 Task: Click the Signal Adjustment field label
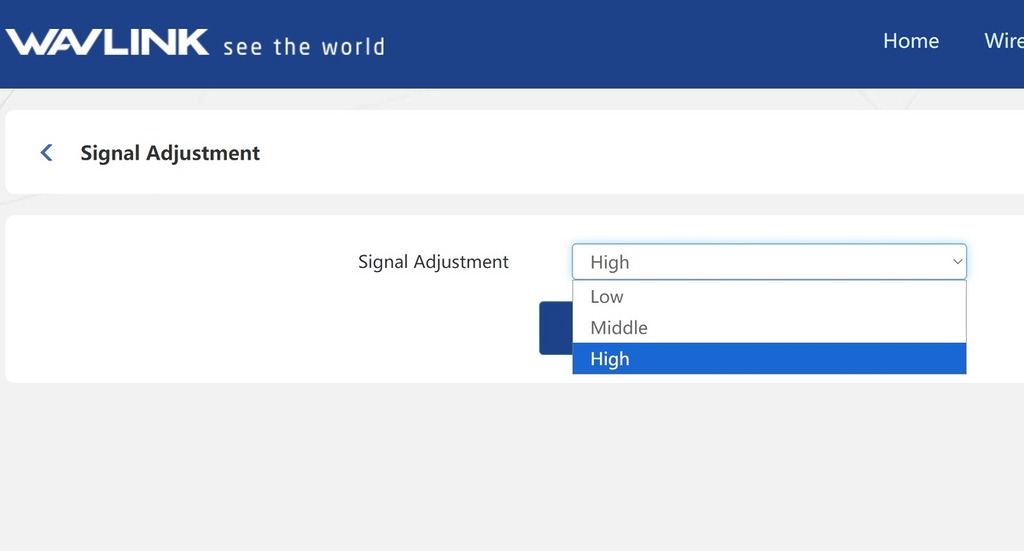pyautogui.click(x=433, y=262)
